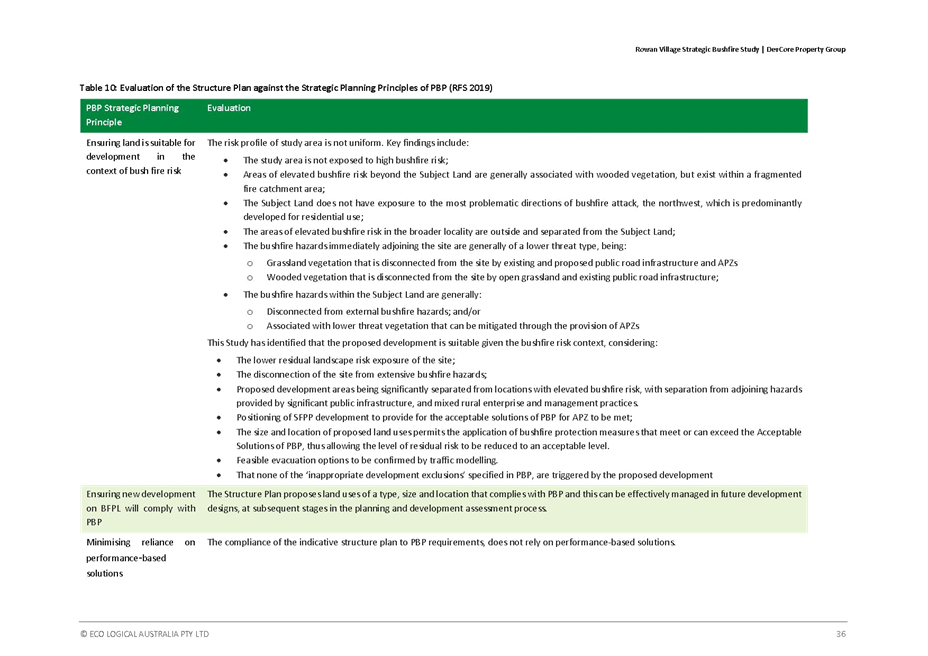Click the Table 10 caption title
This screenshot has width=928, height=656.
click(286, 88)
